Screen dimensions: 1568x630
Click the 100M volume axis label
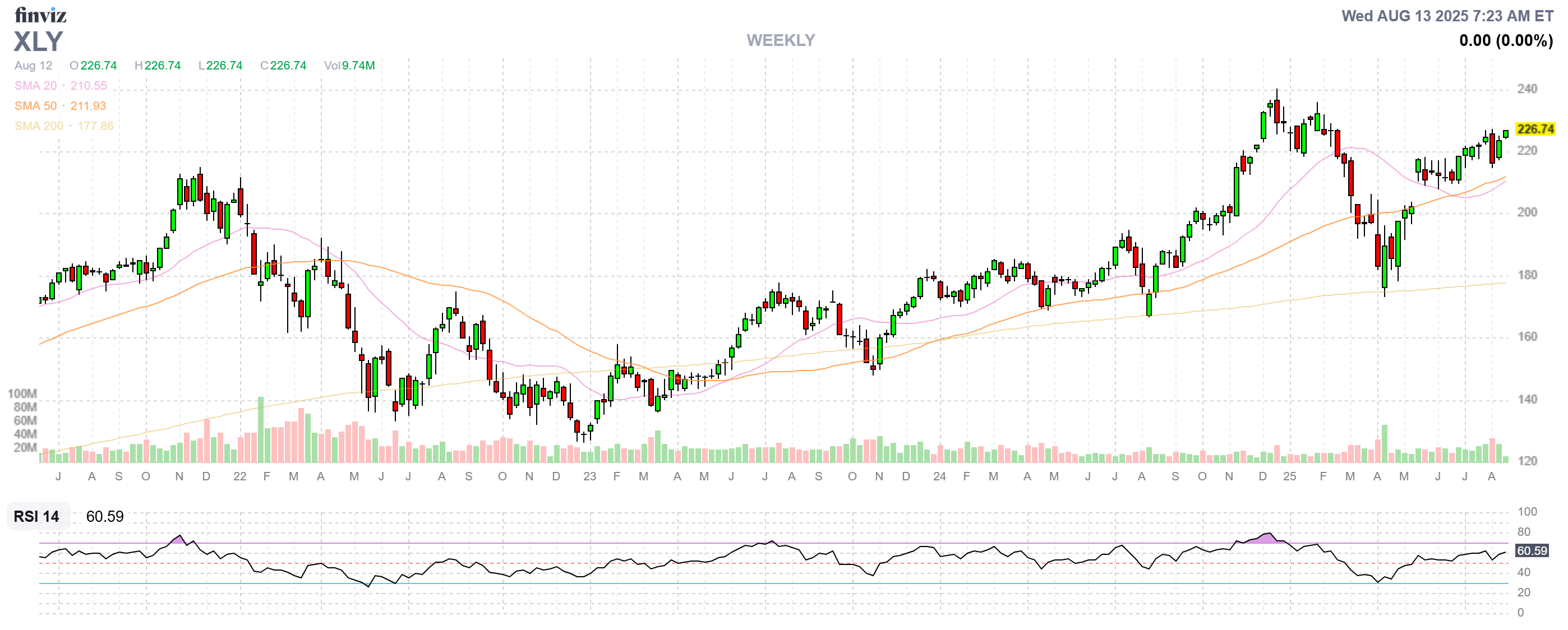point(22,393)
